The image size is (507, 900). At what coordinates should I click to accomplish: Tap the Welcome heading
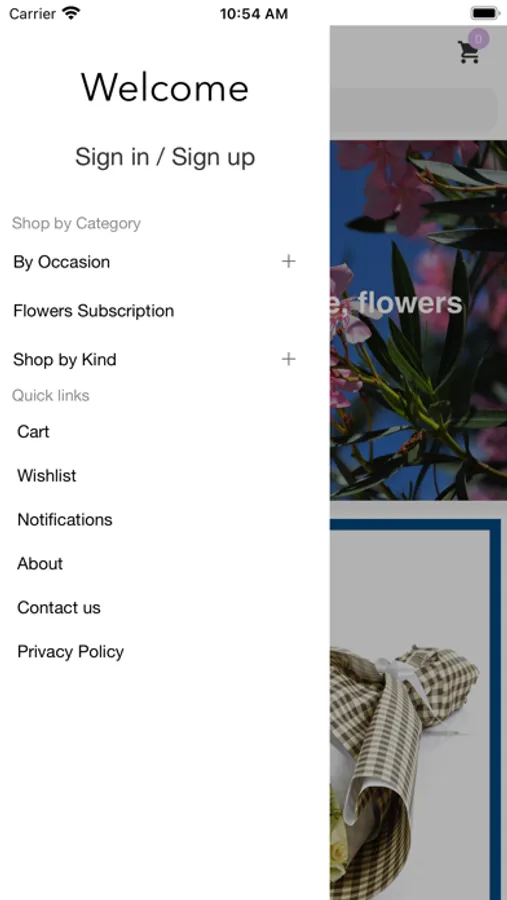165,88
